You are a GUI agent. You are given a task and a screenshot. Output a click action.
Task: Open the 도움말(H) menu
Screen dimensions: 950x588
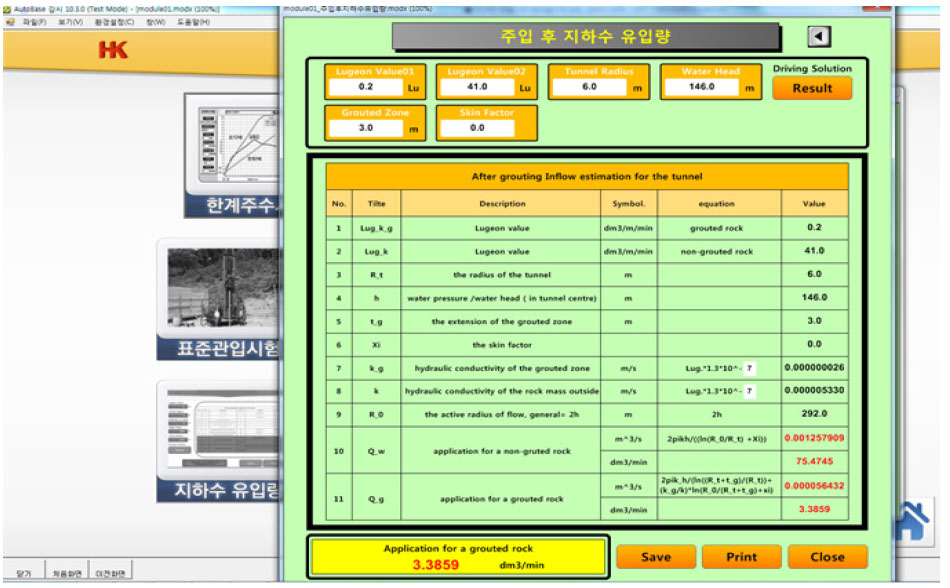[193, 22]
